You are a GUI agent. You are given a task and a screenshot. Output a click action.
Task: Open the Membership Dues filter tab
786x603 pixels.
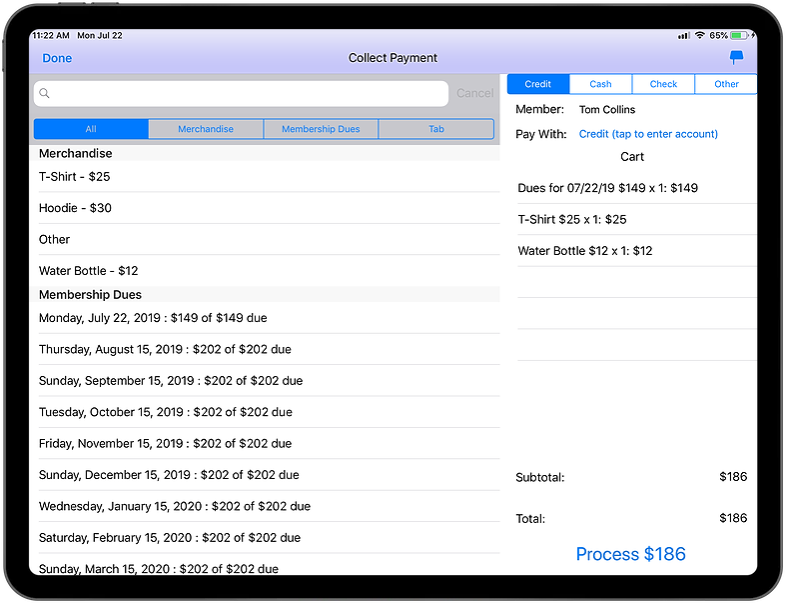click(321, 129)
